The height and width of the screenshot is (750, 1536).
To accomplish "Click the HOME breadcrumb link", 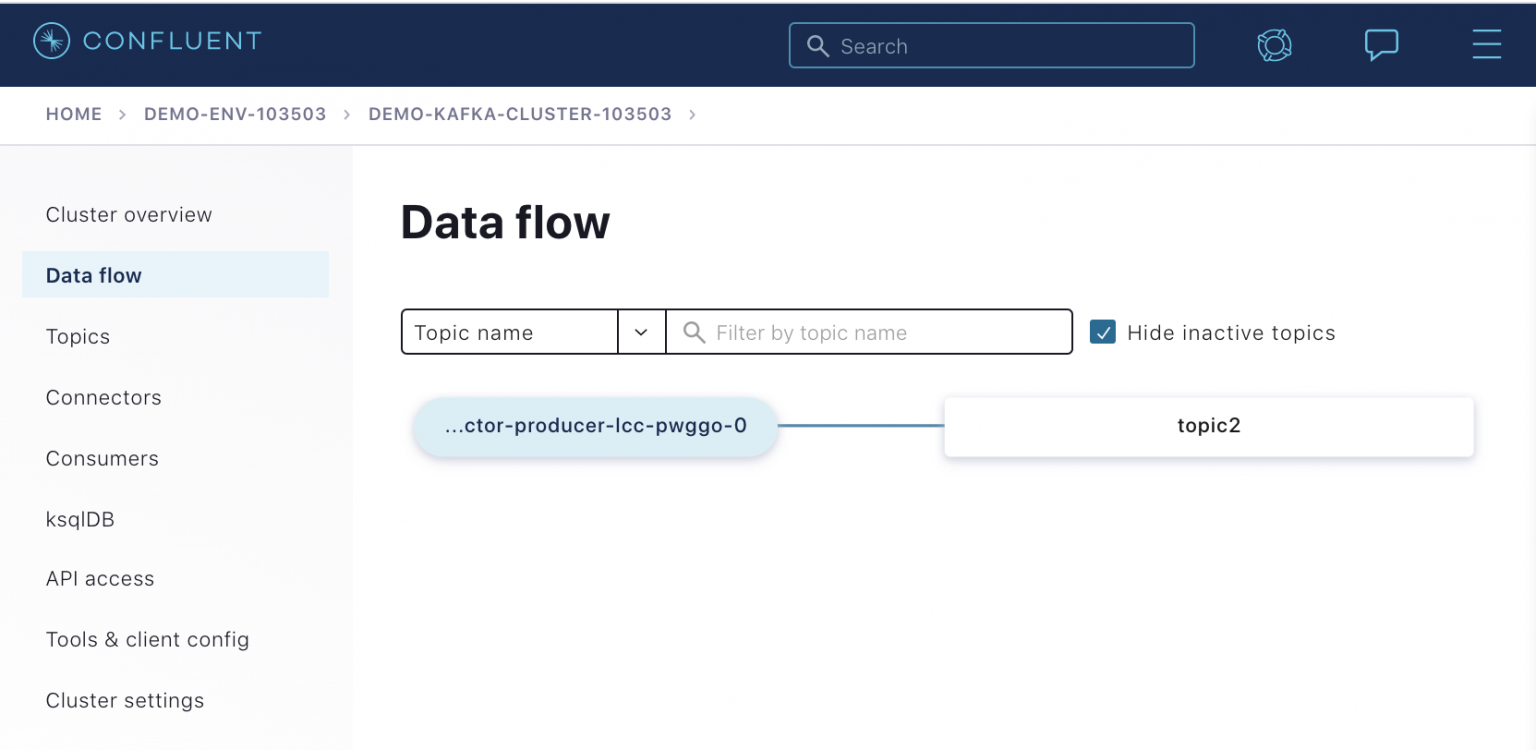I will coord(73,114).
